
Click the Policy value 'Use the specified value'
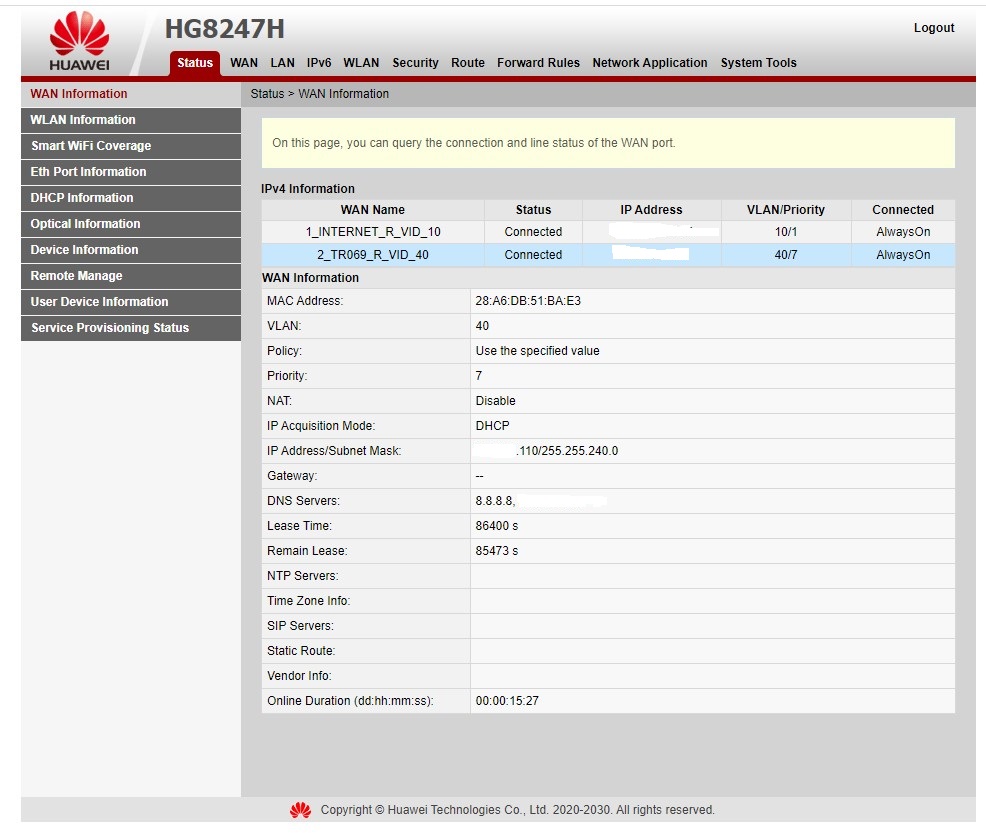[x=538, y=351]
